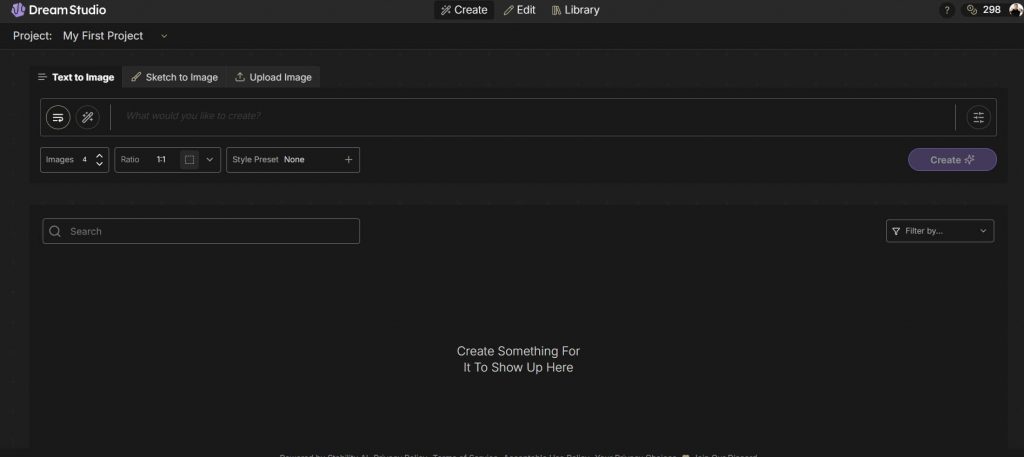
Task: Switch to the Sketch to Image tab
Action: (x=174, y=77)
